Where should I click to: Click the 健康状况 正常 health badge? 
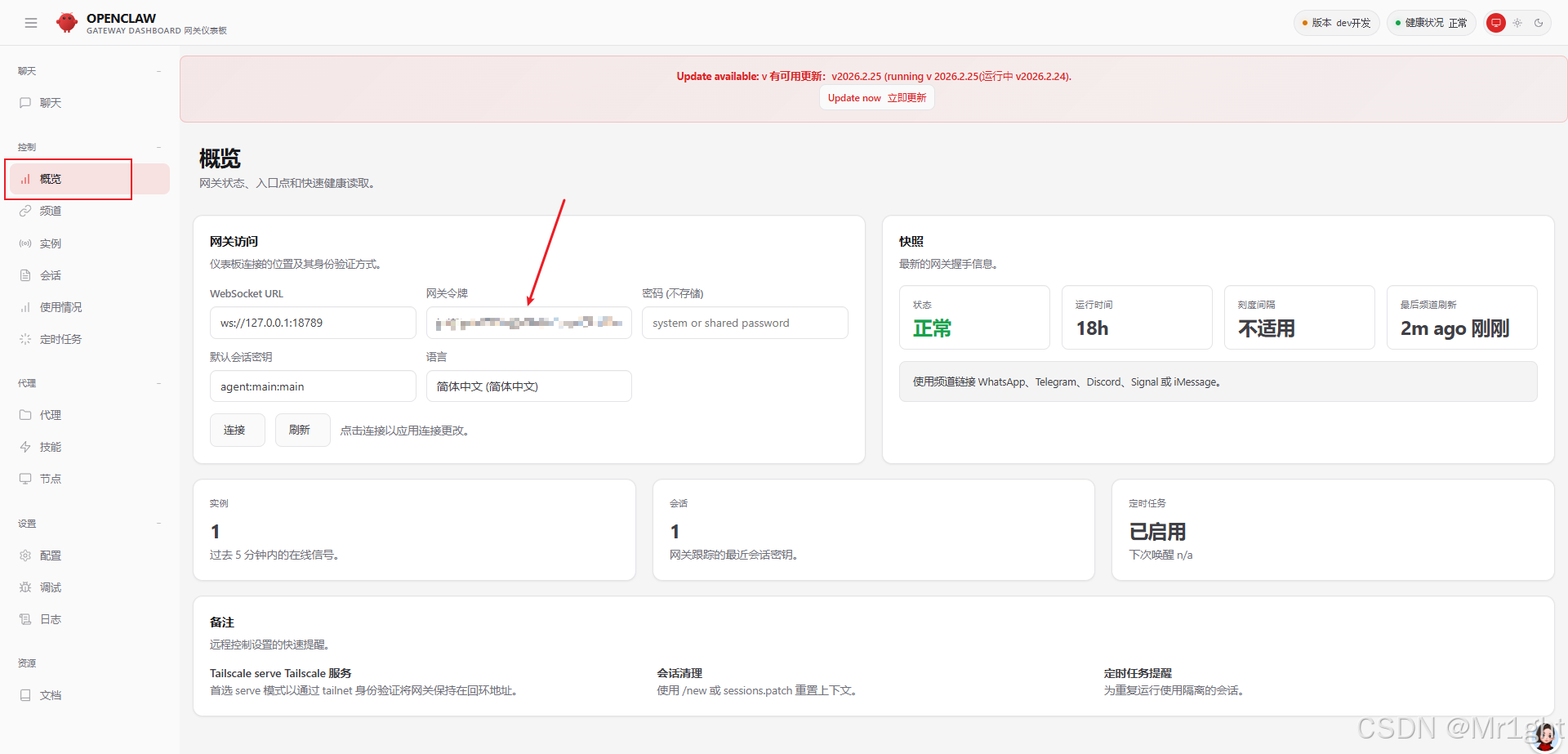1432,23
